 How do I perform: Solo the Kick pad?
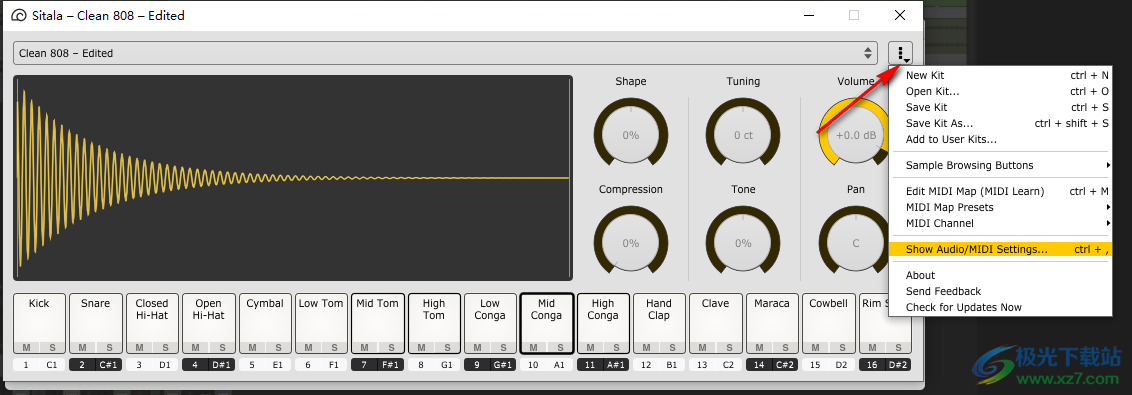point(52,347)
